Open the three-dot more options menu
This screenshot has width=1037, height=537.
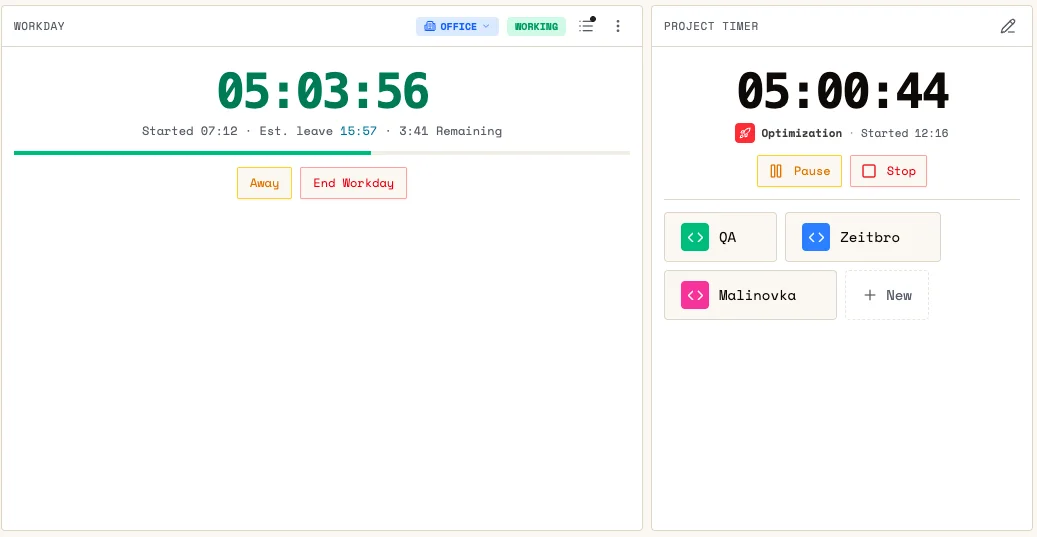[618, 26]
